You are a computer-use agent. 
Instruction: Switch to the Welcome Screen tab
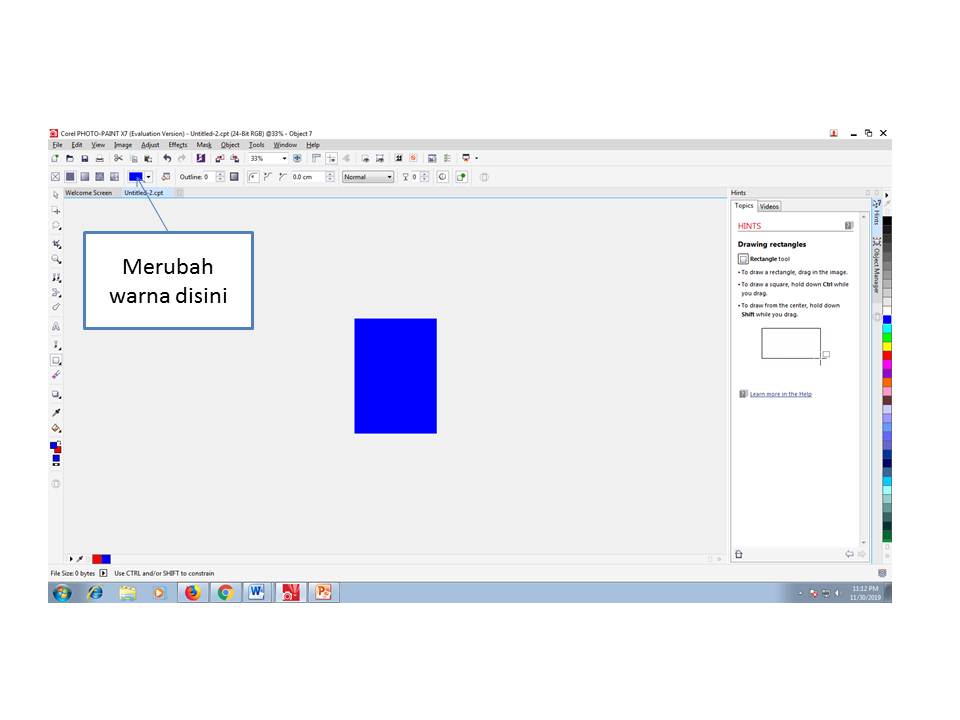[x=89, y=193]
